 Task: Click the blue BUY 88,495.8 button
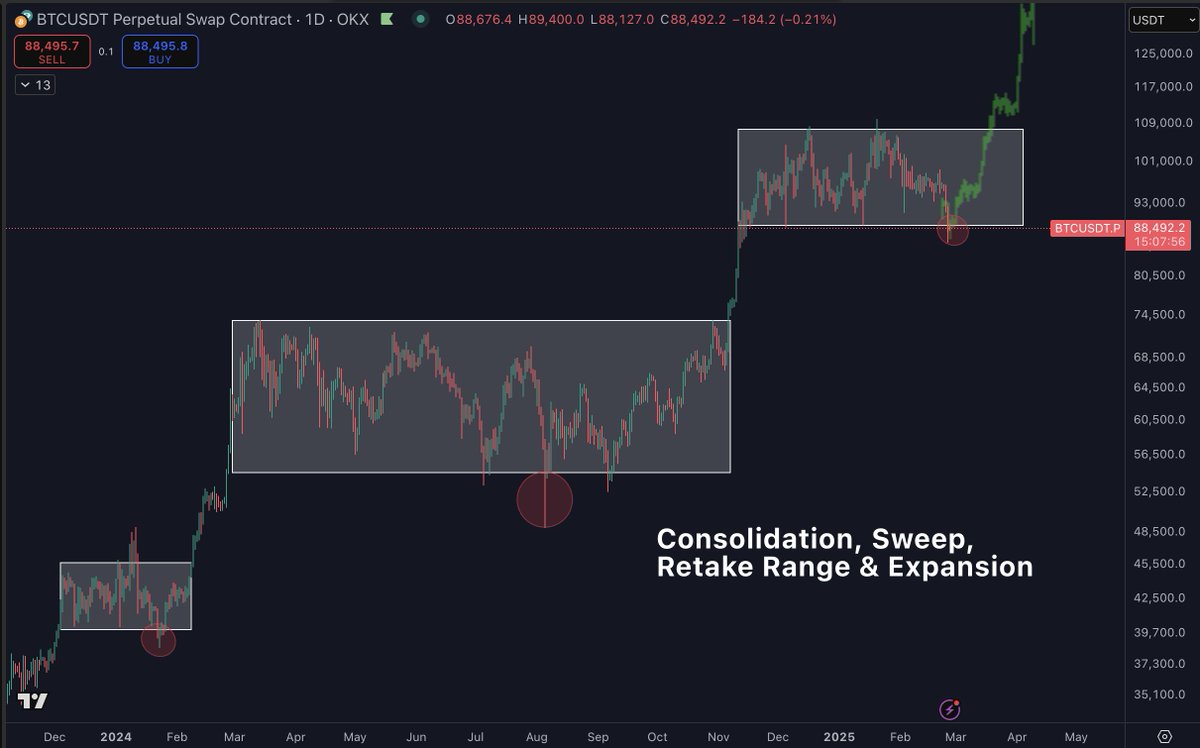click(160, 52)
